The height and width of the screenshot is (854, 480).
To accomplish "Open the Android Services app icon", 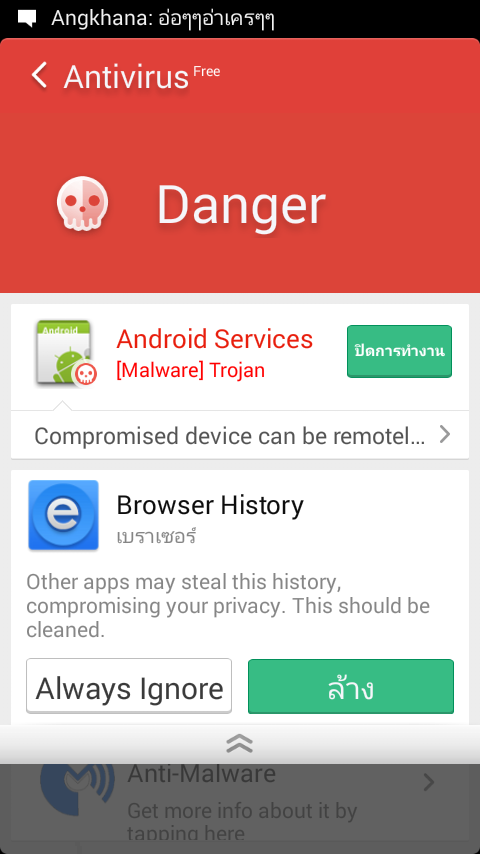I will (x=65, y=353).
